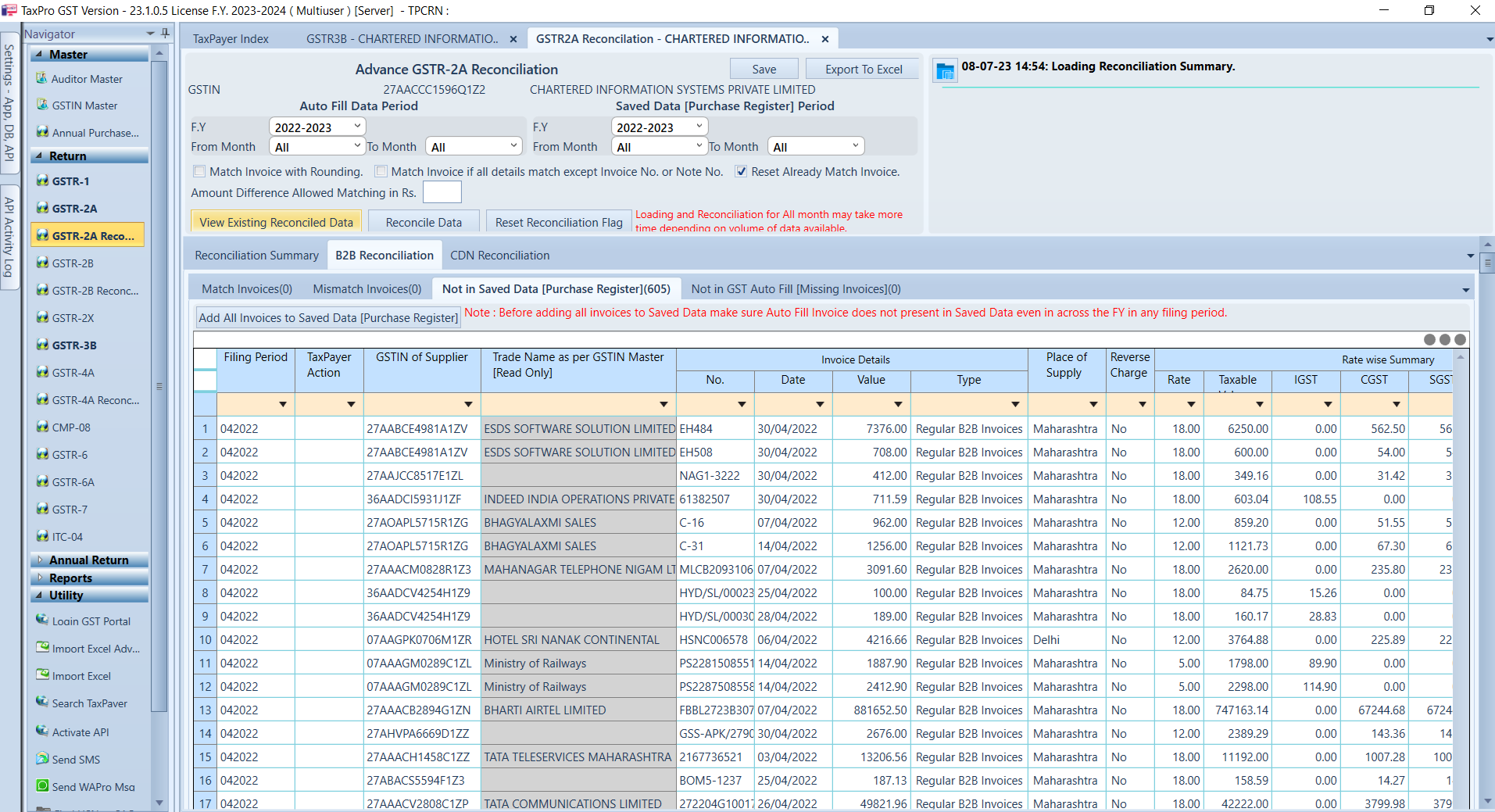Image resolution: width=1495 pixels, height=812 pixels.
Task: Click View Existing Reconciled Data
Action: coord(277,222)
